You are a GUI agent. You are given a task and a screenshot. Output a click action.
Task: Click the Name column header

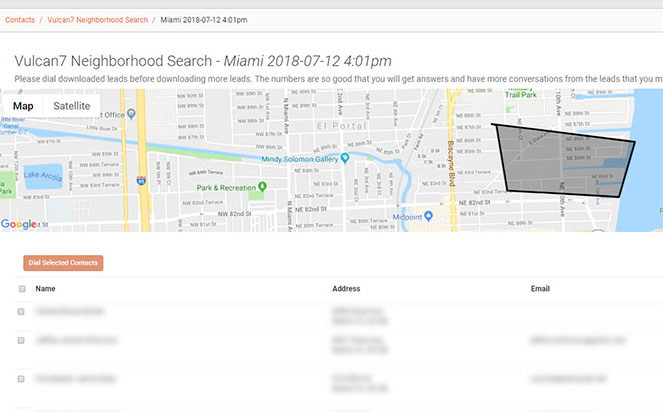pos(45,288)
